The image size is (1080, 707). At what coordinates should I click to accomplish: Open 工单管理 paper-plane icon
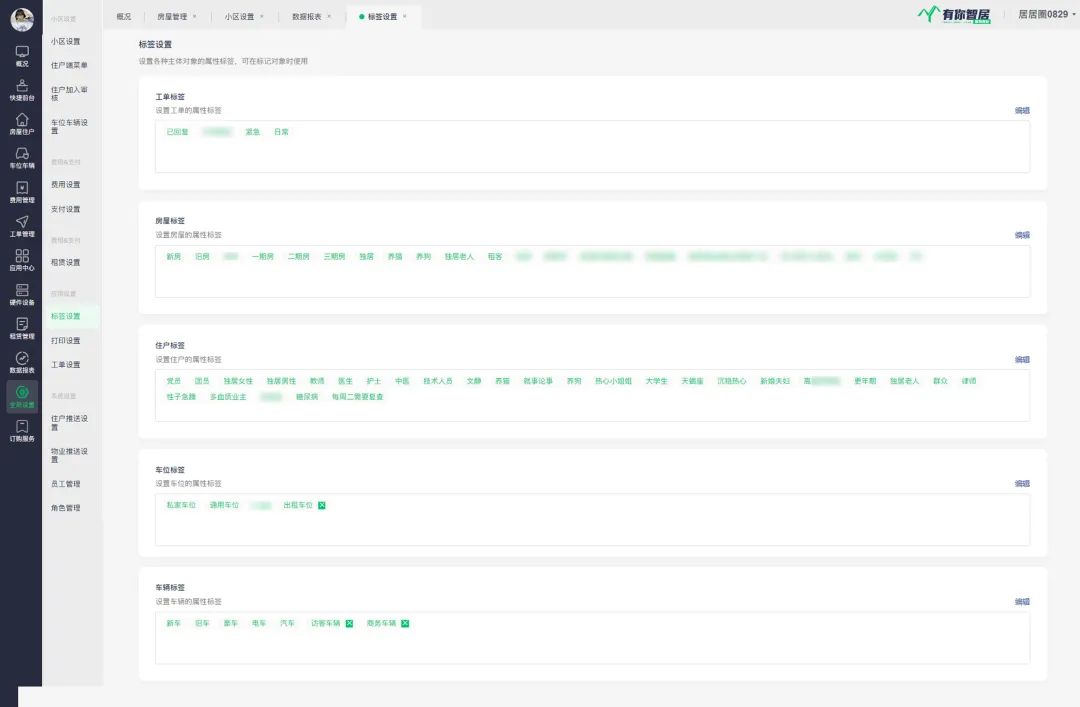(21, 225)
